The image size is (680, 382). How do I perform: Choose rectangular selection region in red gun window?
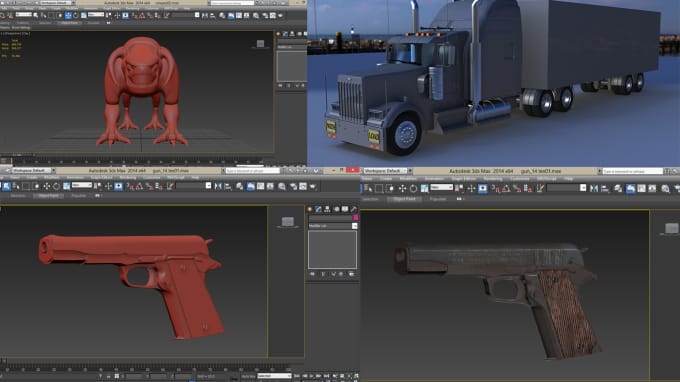[x=25, y=186]
